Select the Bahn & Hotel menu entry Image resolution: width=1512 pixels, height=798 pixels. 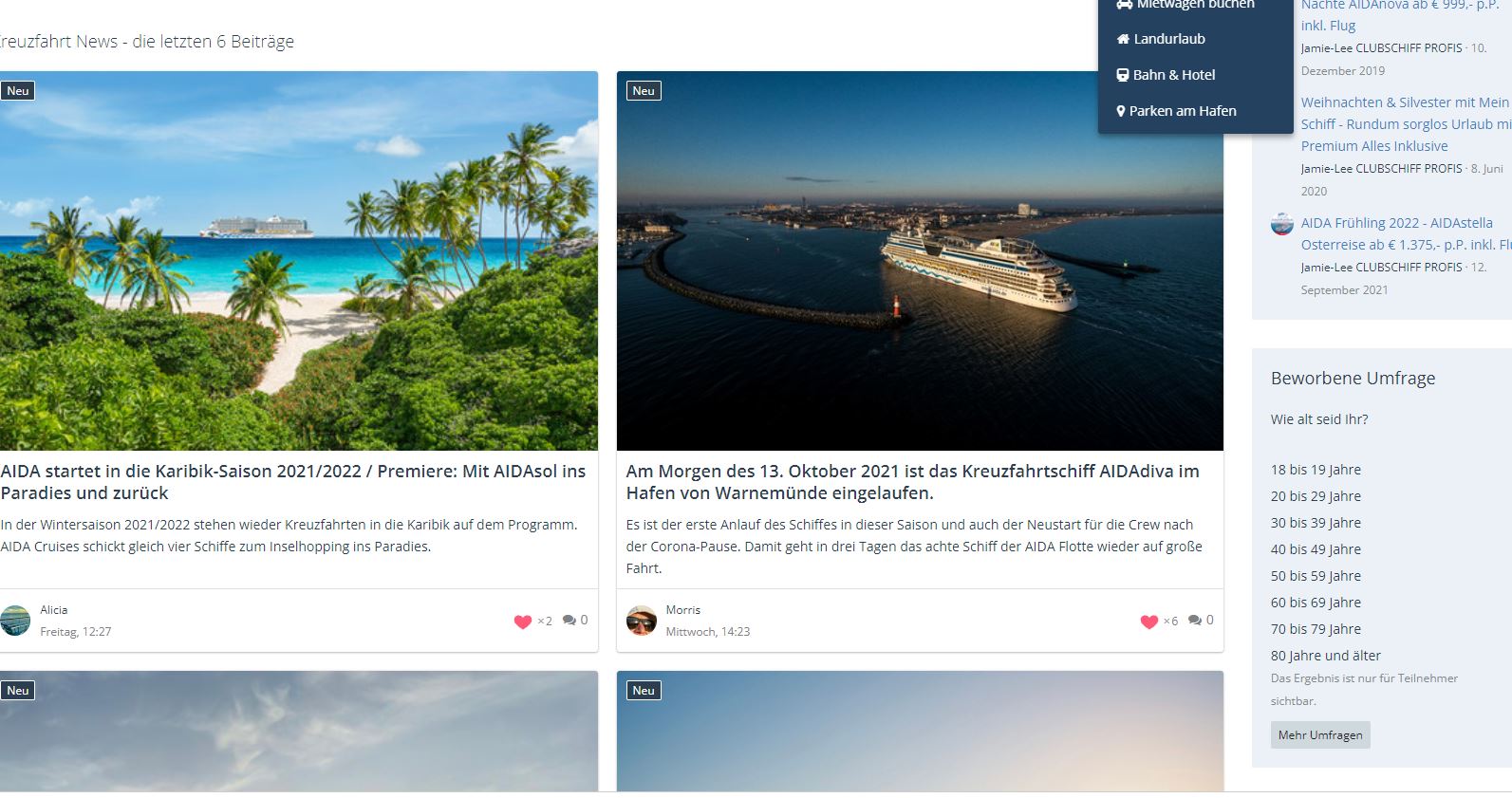coord(1173,75)
